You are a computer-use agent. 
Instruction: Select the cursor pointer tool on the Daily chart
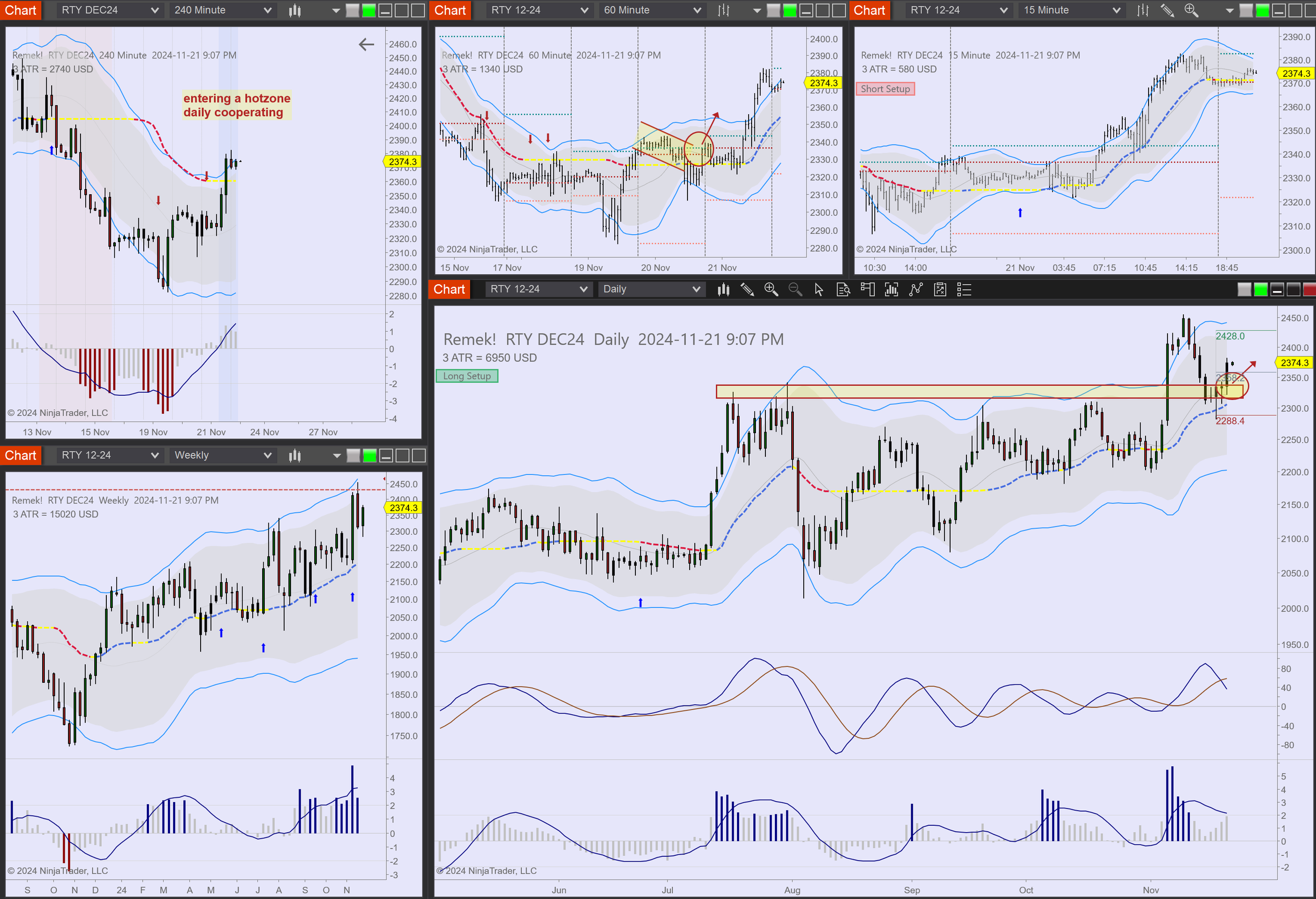[819, 290]
